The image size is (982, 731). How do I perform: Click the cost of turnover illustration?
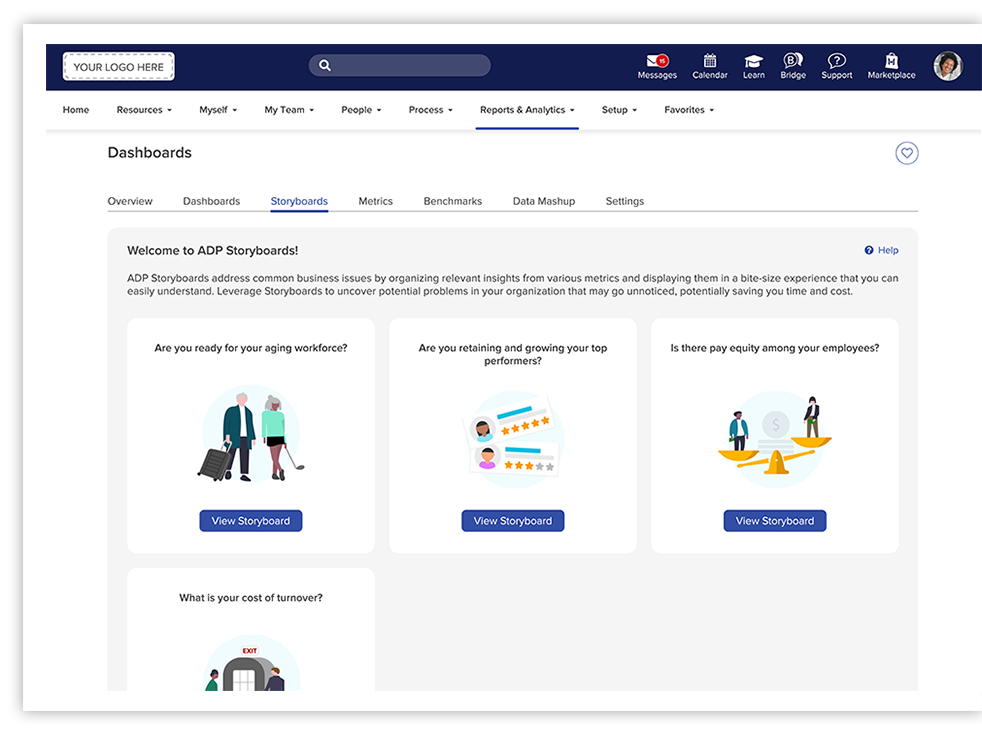tap(251, 664)
